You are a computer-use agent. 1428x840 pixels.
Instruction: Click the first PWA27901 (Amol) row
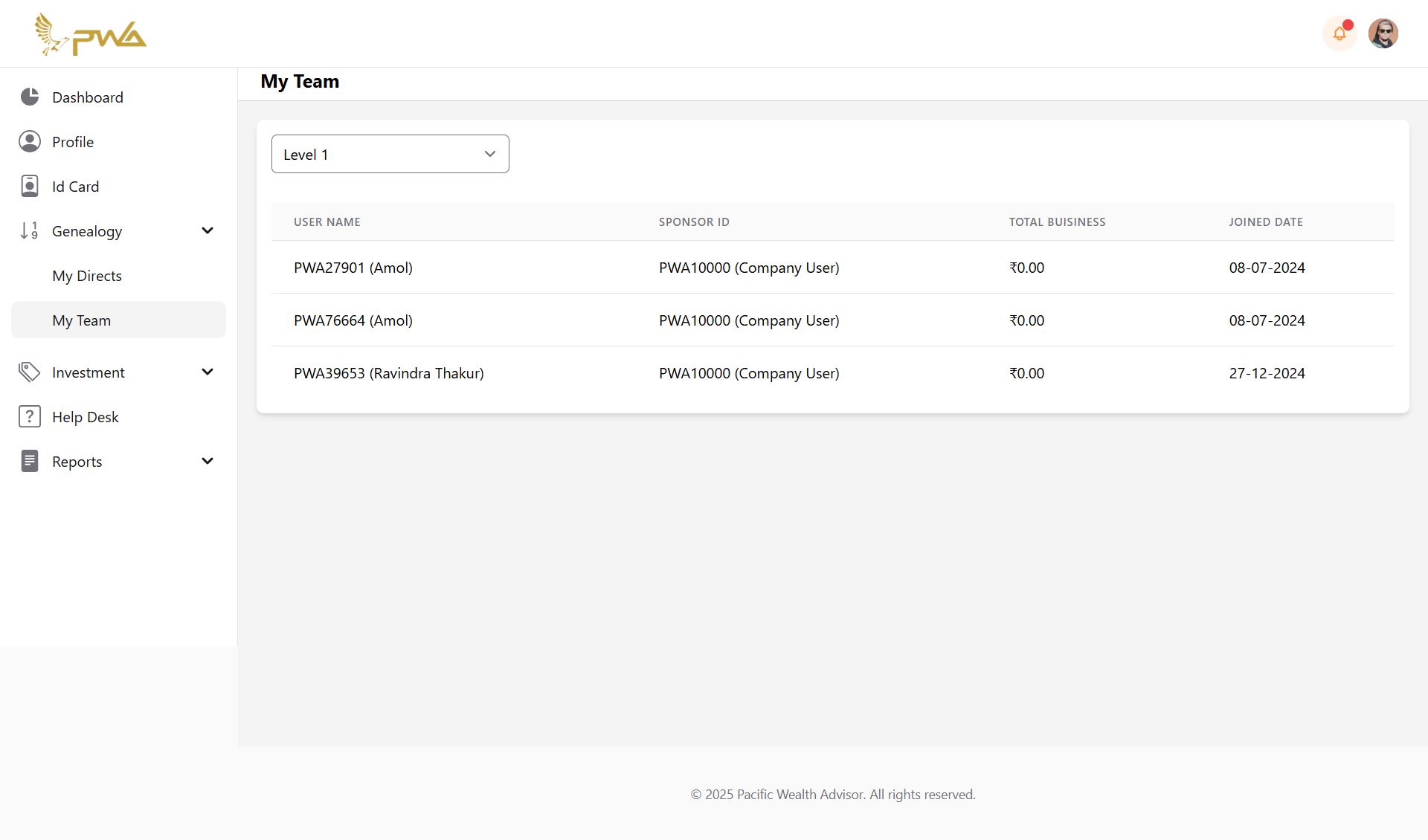pos(353,268)
